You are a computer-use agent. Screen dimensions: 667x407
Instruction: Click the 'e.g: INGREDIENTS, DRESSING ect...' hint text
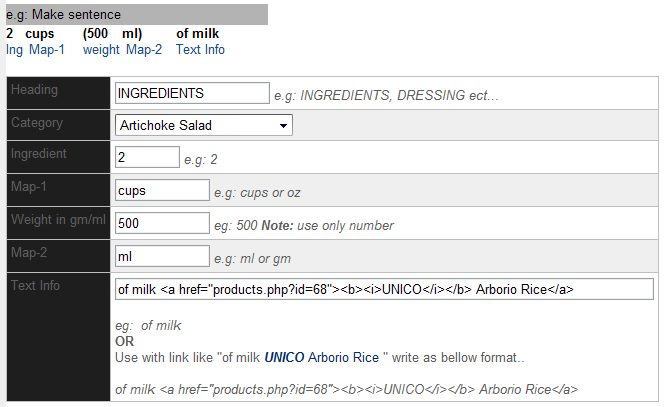coord(385,96)
